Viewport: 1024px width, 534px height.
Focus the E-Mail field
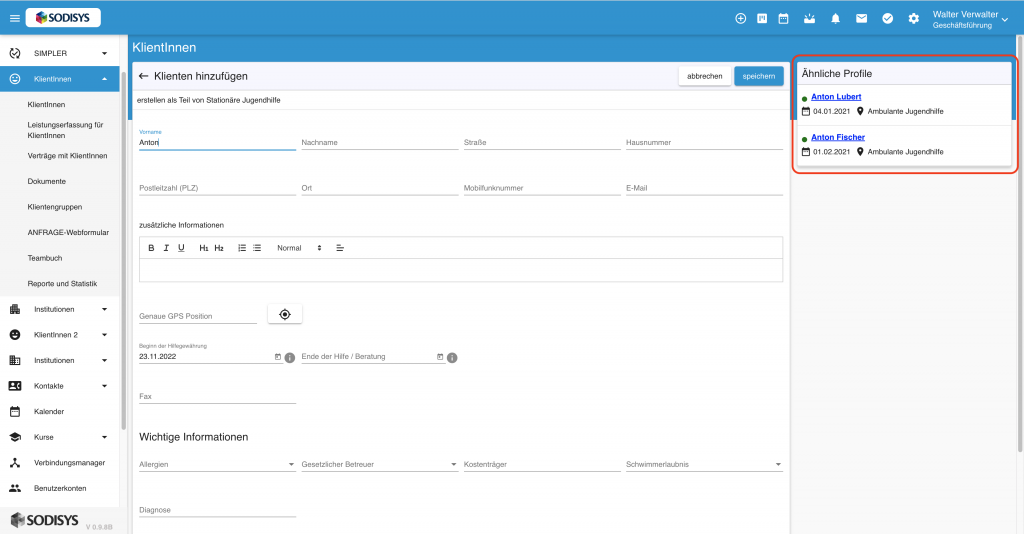coord(704,188)
